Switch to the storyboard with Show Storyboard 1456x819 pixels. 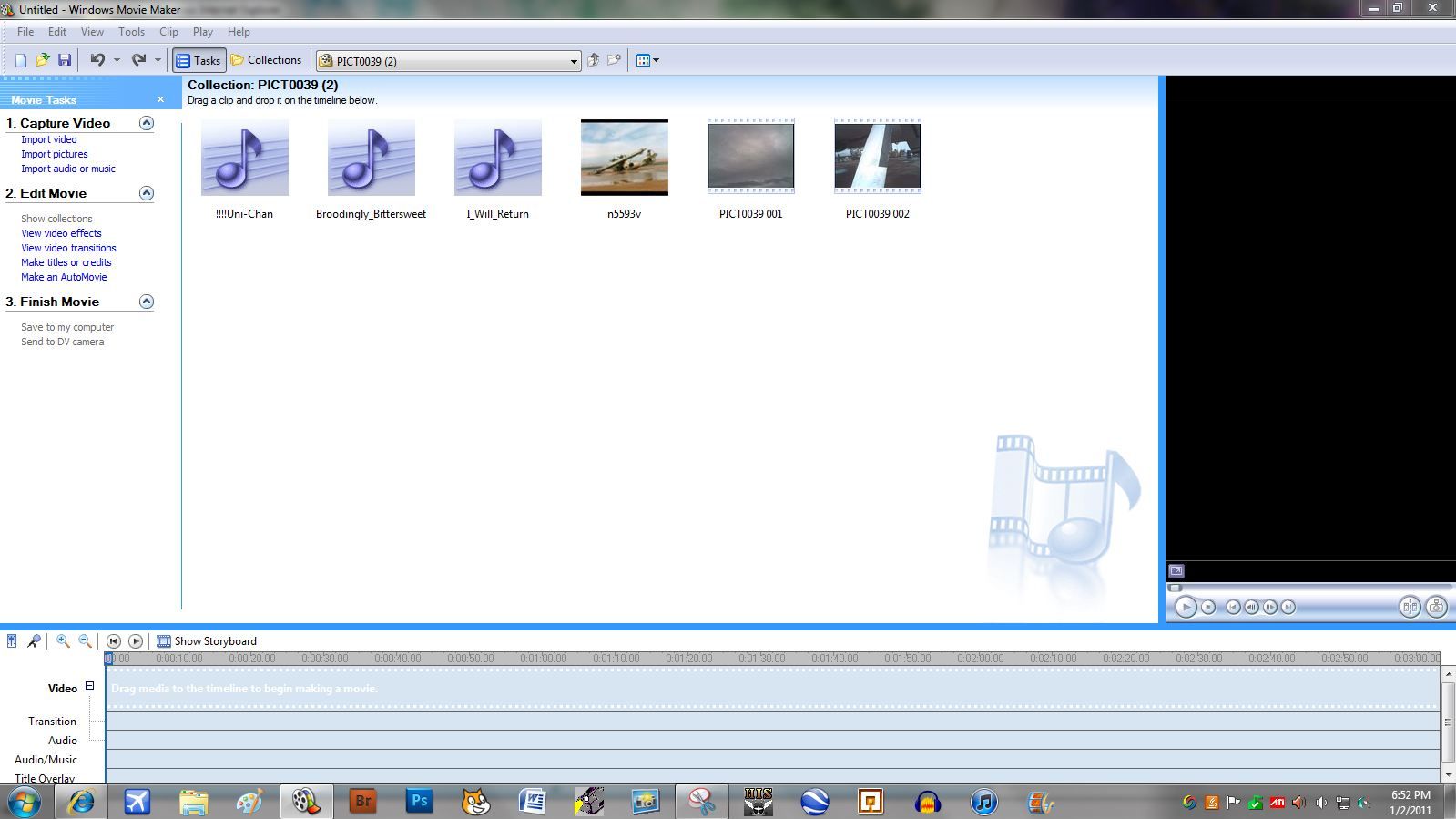[x=207, y=641]
